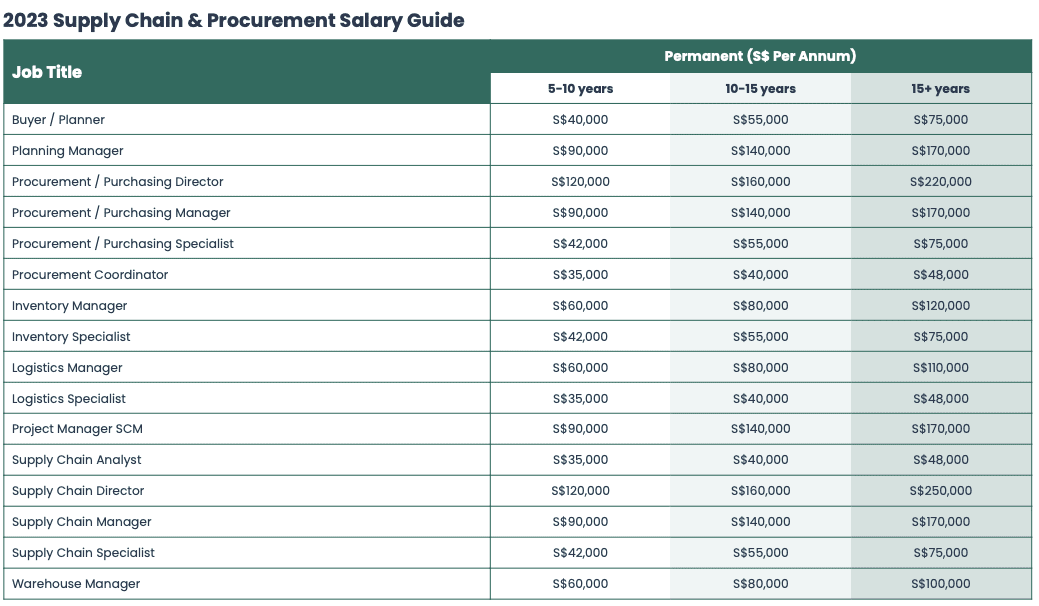Select the '15+ years' column header
1039x606 pixels.
tap(940, 89)
